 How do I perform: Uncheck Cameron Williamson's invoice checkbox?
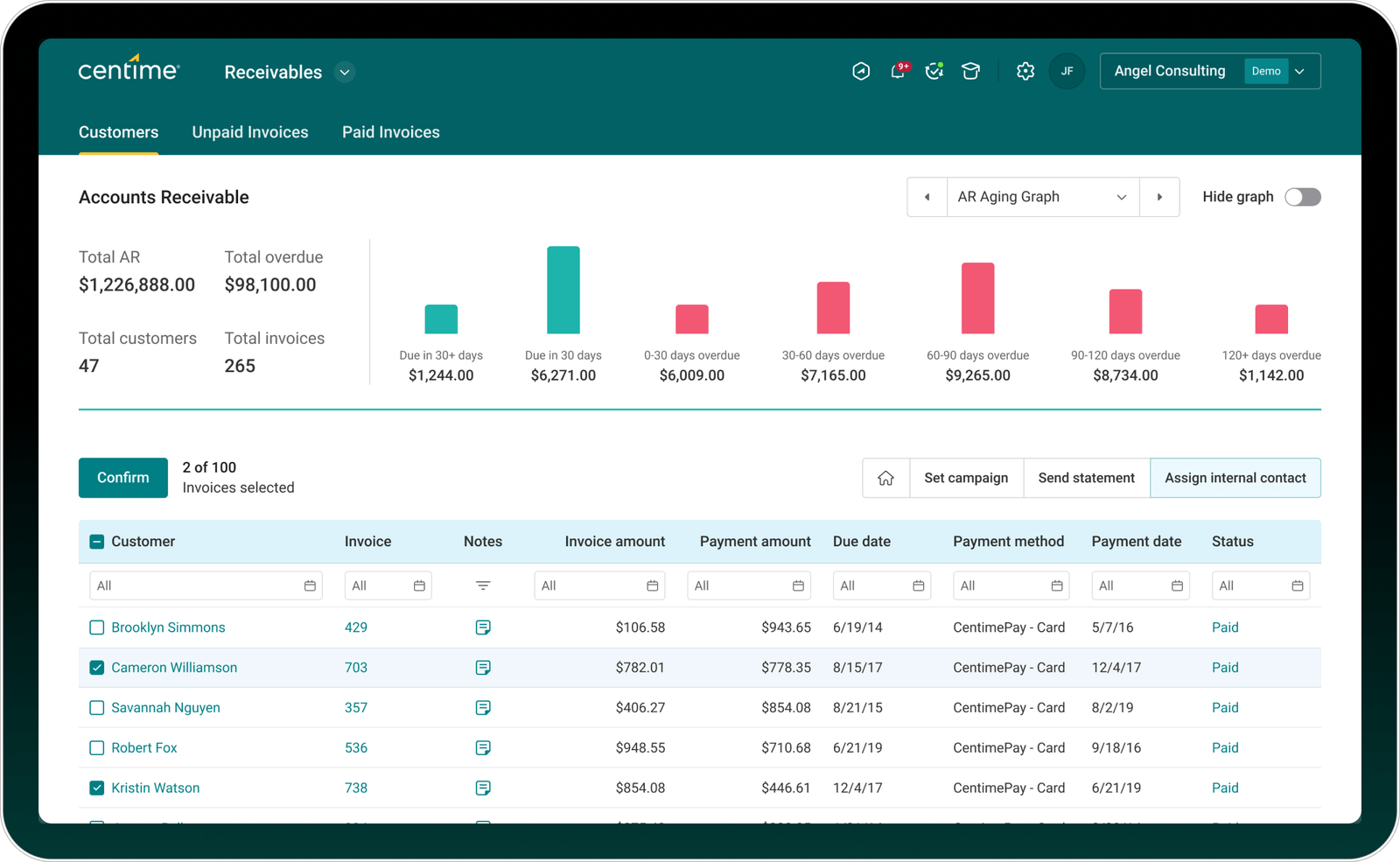coord(96,667)
